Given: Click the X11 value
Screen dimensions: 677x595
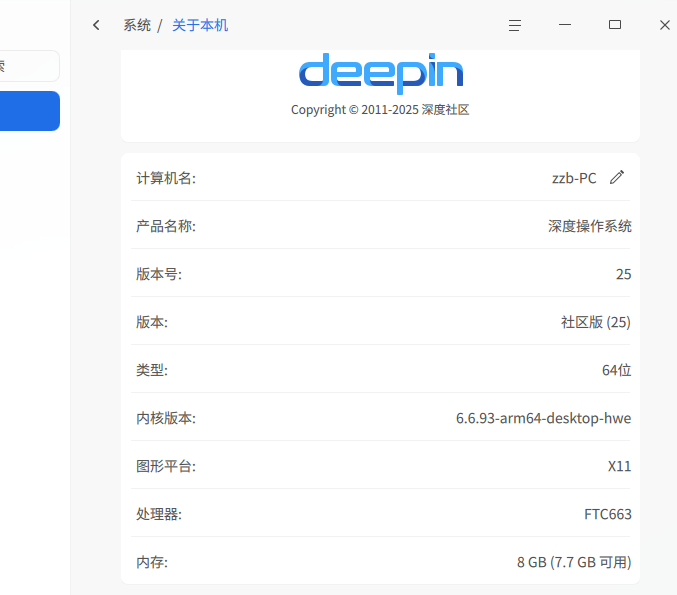Looking at the screenshot, I should point(620,466).
